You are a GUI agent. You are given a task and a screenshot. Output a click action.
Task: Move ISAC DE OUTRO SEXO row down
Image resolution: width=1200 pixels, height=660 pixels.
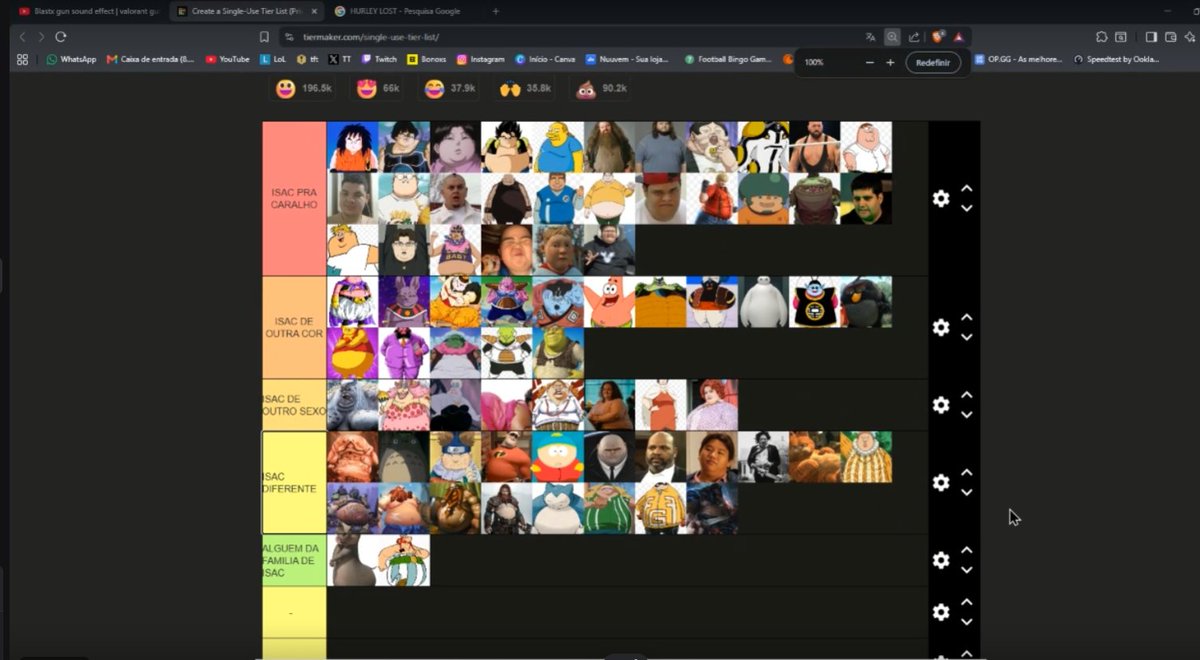(967, 415)
